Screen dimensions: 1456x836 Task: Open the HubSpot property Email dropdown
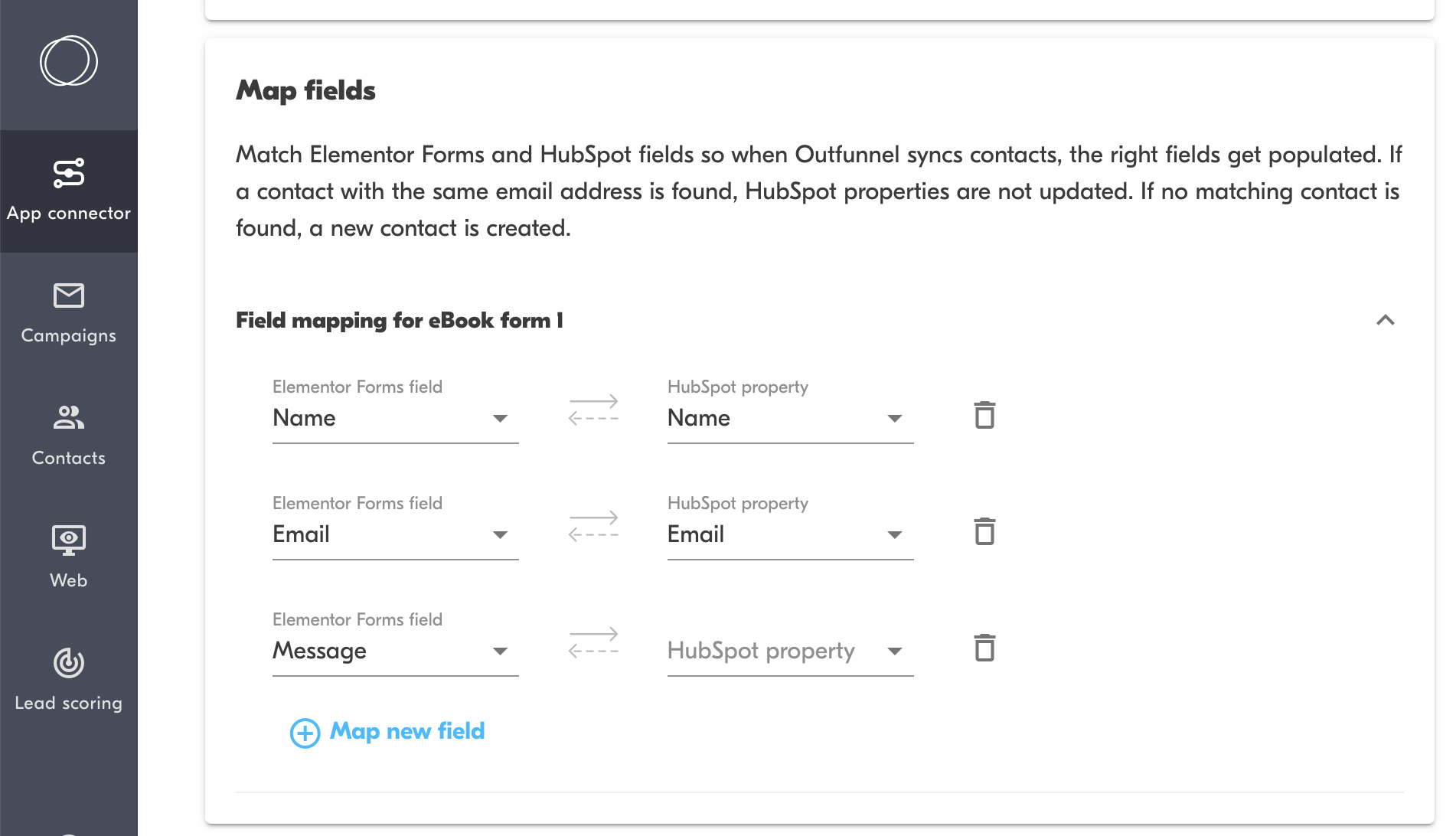790,534
